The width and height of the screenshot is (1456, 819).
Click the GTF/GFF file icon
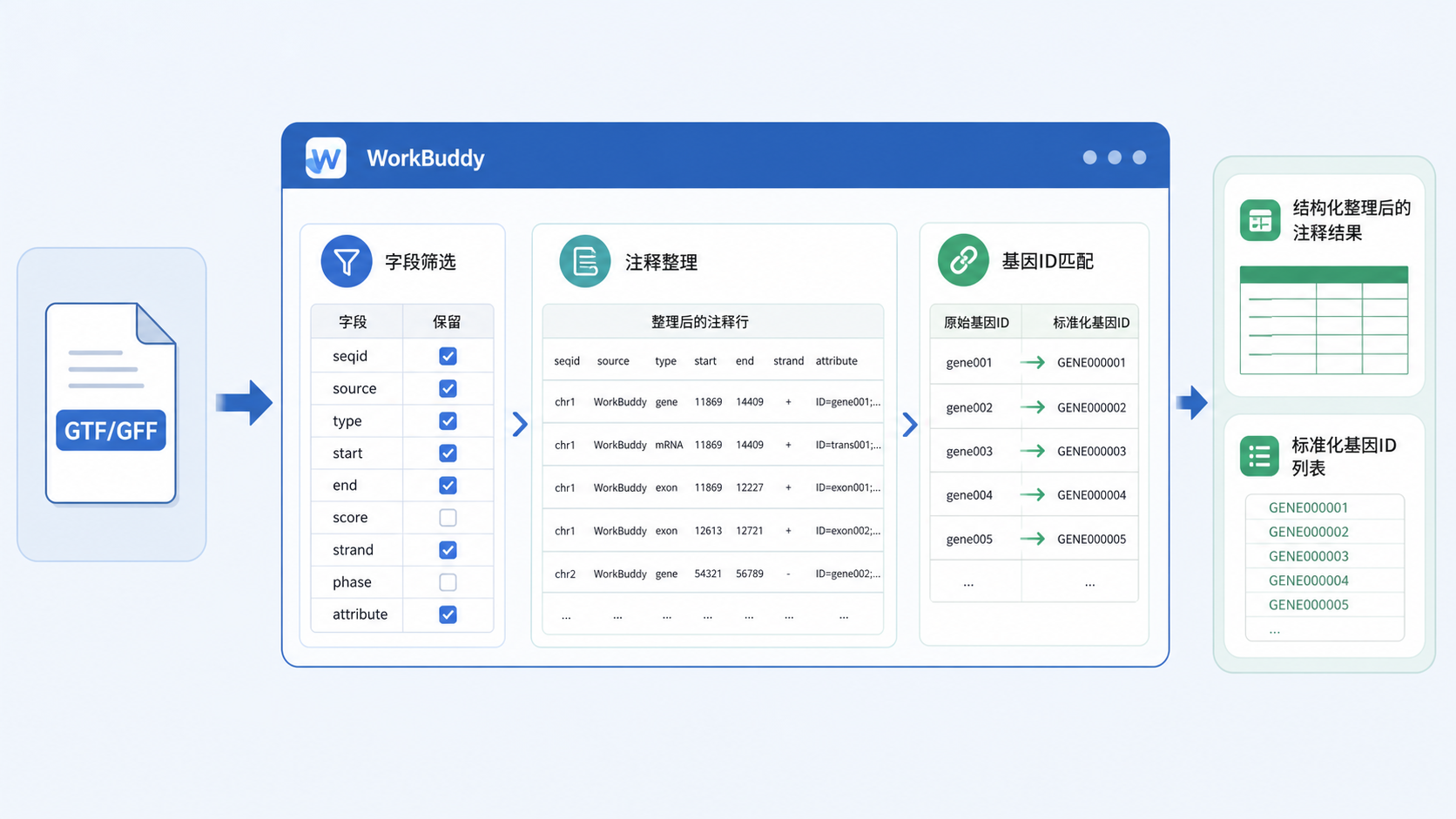coord(111,403)
